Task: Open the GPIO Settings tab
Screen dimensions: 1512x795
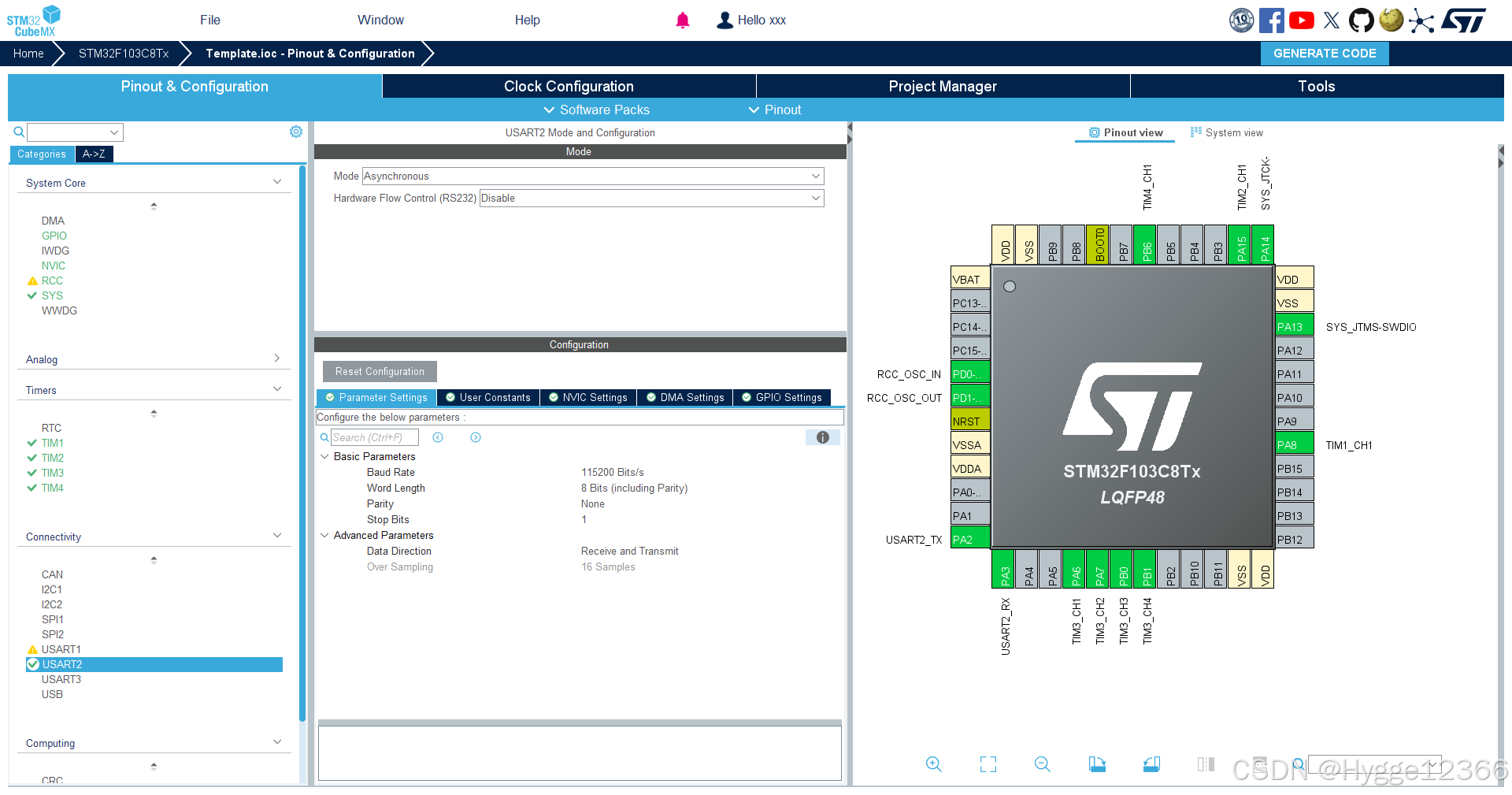Action: 782,397
